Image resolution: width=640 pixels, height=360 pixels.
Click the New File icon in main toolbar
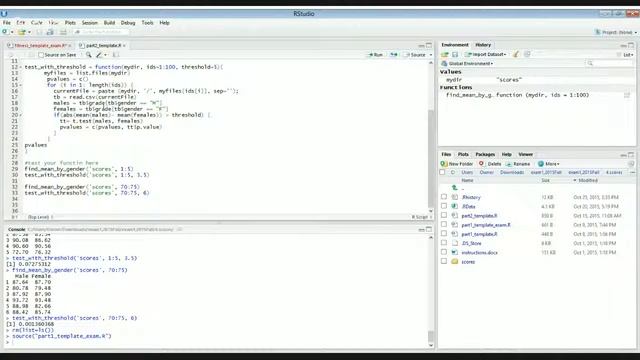click(5, 32)
